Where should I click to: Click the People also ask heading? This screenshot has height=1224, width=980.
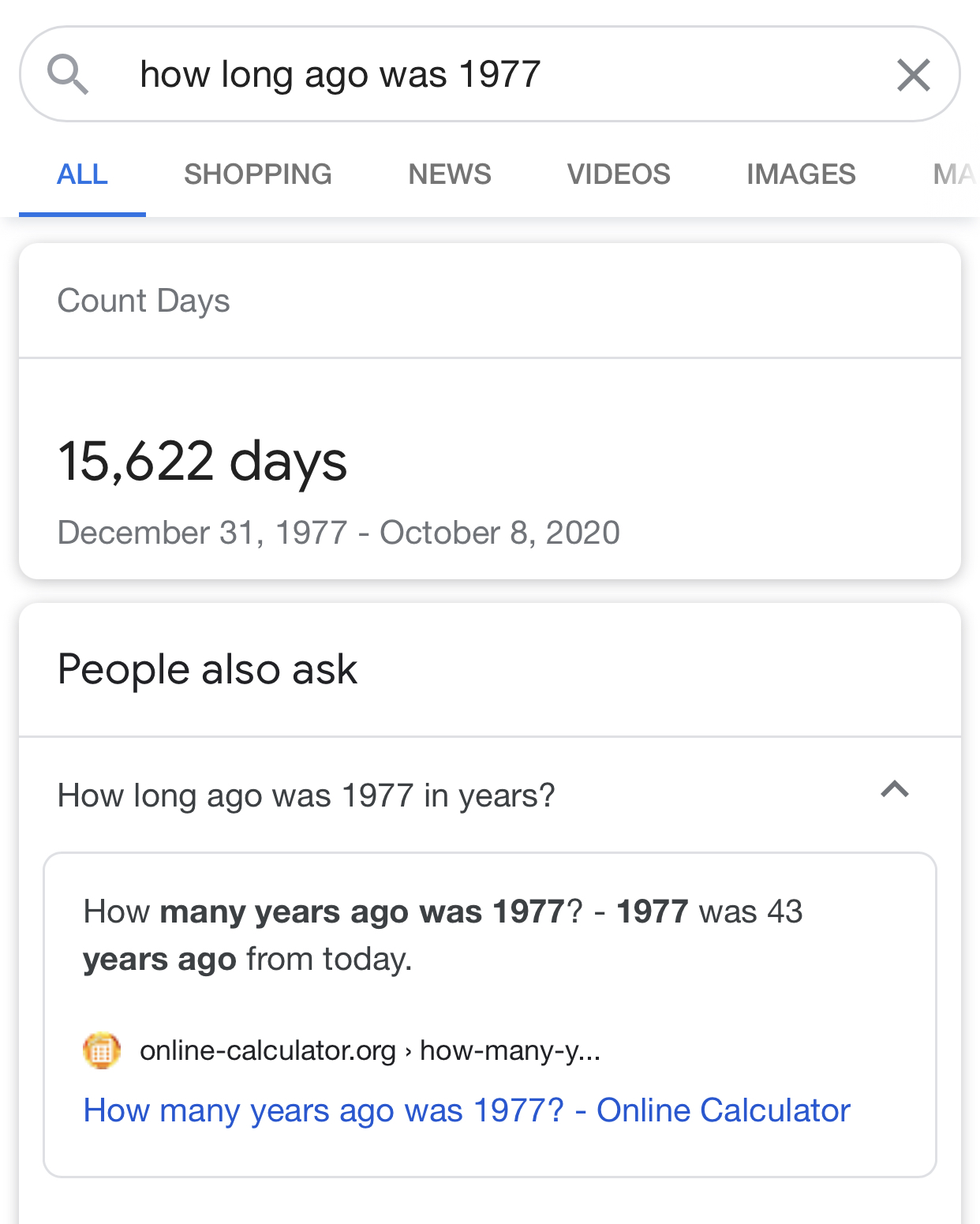(208, 669)
